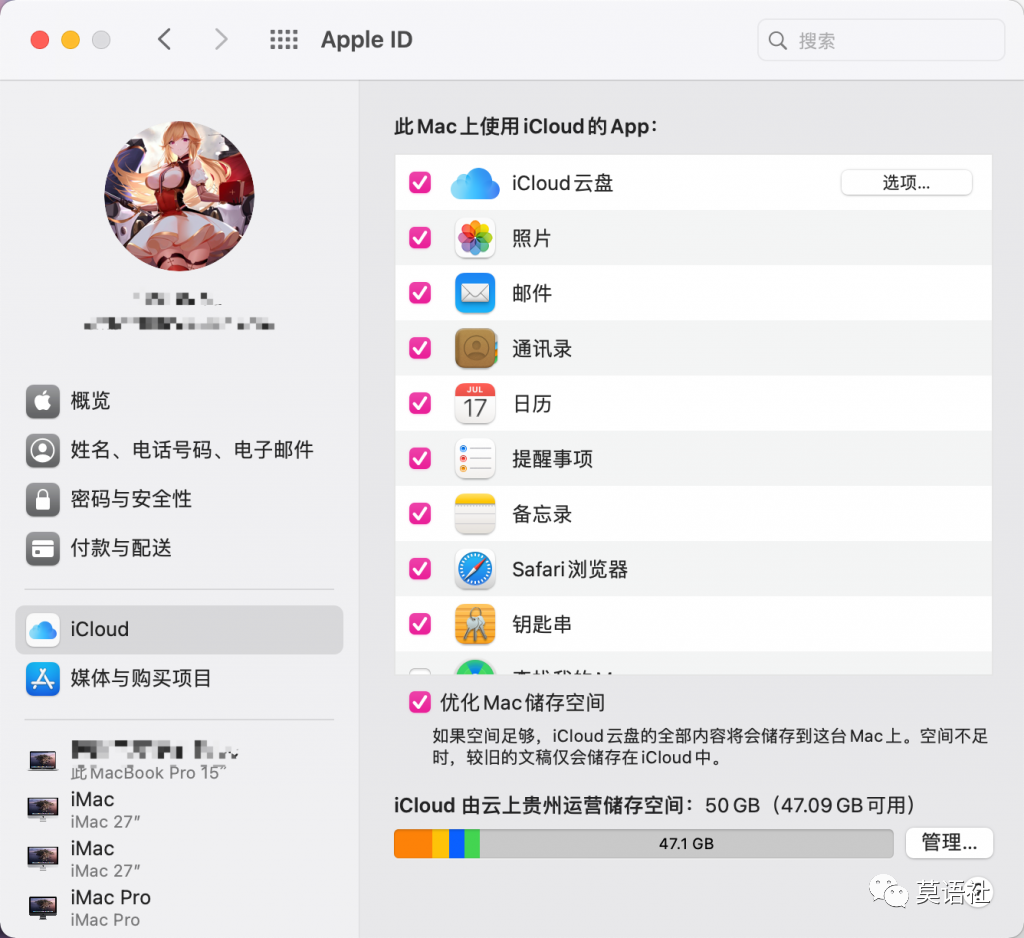
Task: Click the Safari compass icon
Action: click(475, 569)
